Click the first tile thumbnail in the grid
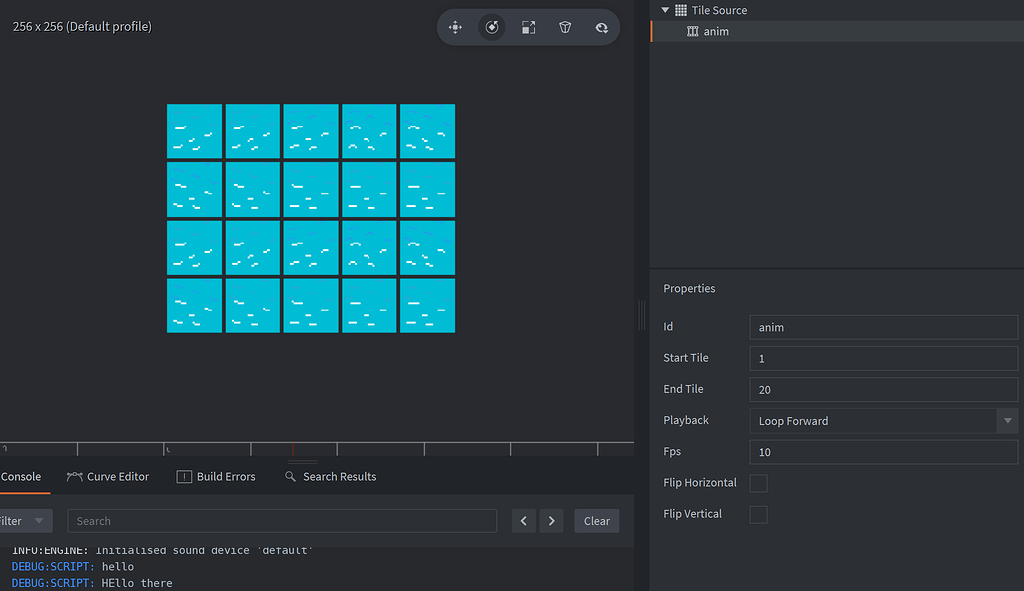This screenshot has width=1024, height=591. [194, 131]
